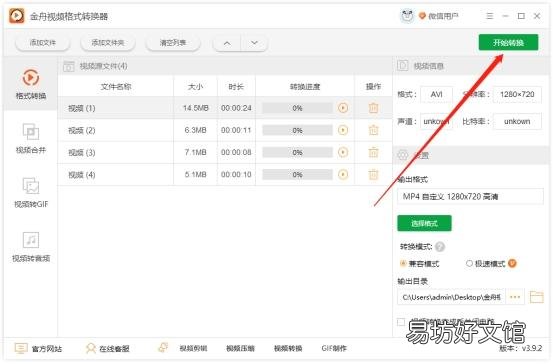The width and height of the screenshot is (553, 364).
Task: Click size 14.5MB of 视频 (1)
Action: click(x=195, y=108)
